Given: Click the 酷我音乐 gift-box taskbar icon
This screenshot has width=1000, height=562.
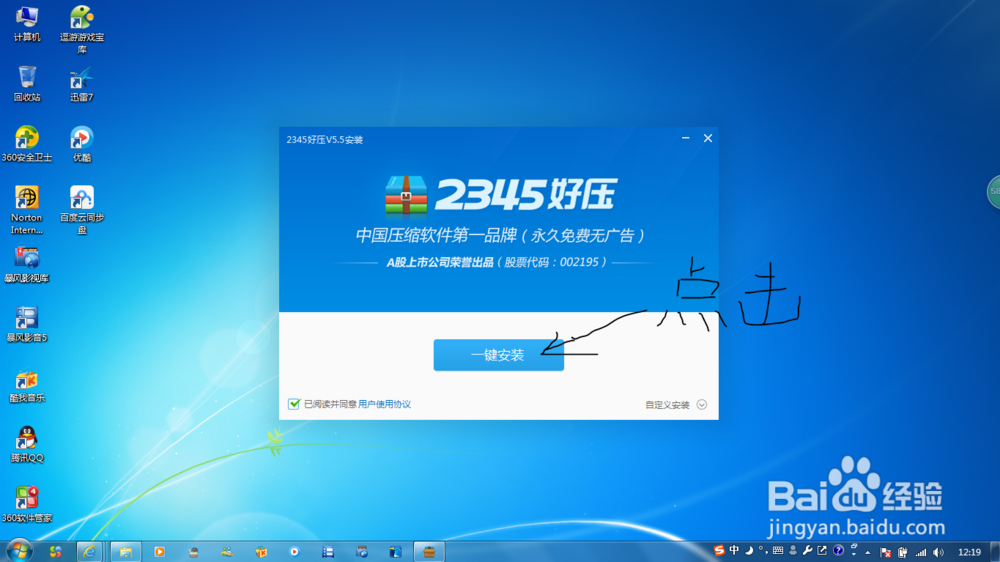Looking at the screenshot, I should click(x=261, y=552).
